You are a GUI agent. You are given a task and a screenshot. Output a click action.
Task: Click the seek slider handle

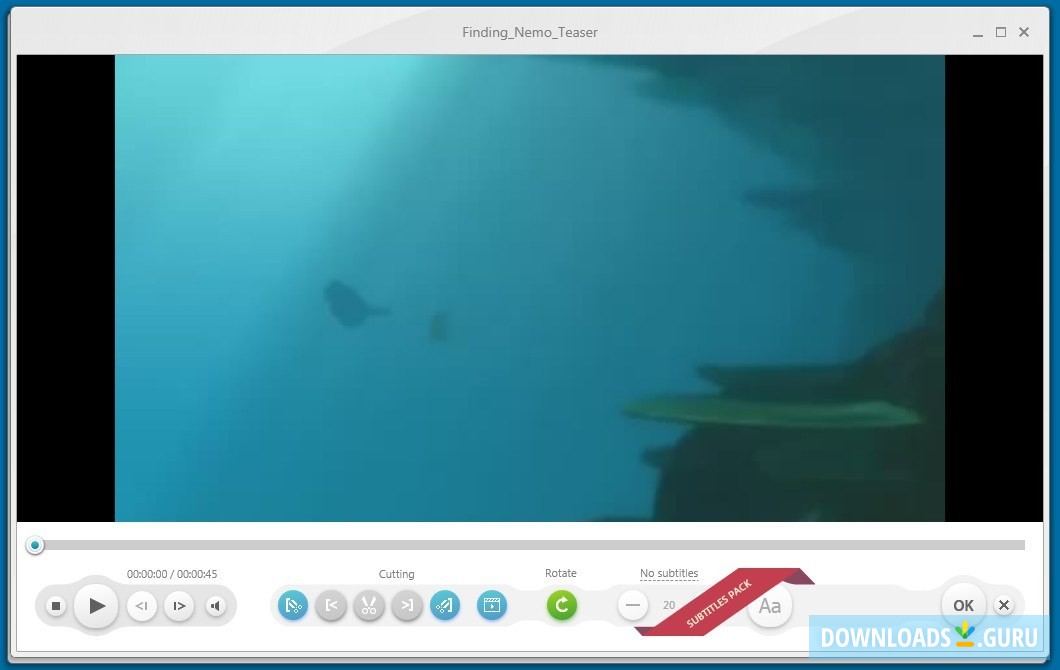[x=34, y=545]
